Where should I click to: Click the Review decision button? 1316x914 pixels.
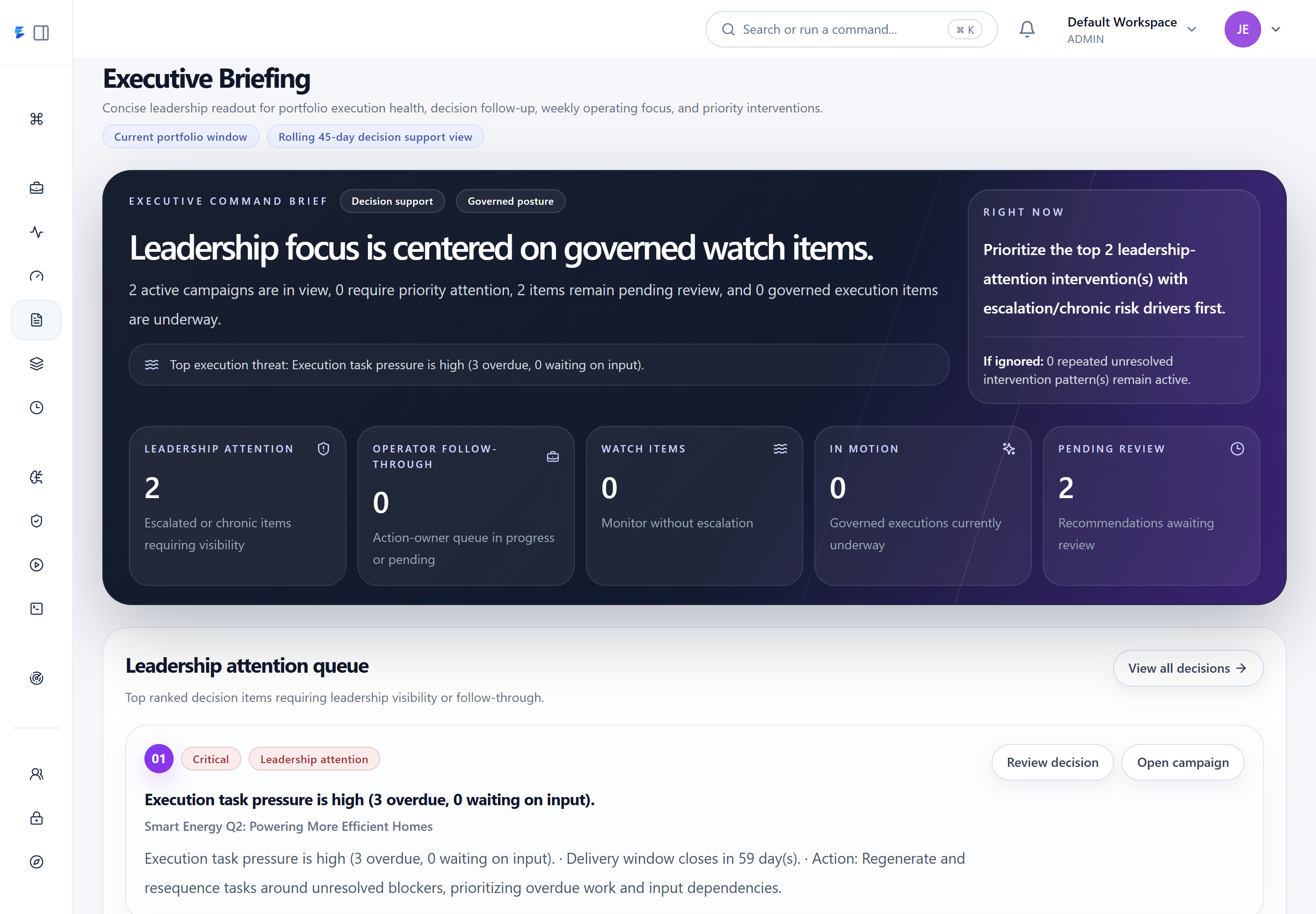point(1052,762)
